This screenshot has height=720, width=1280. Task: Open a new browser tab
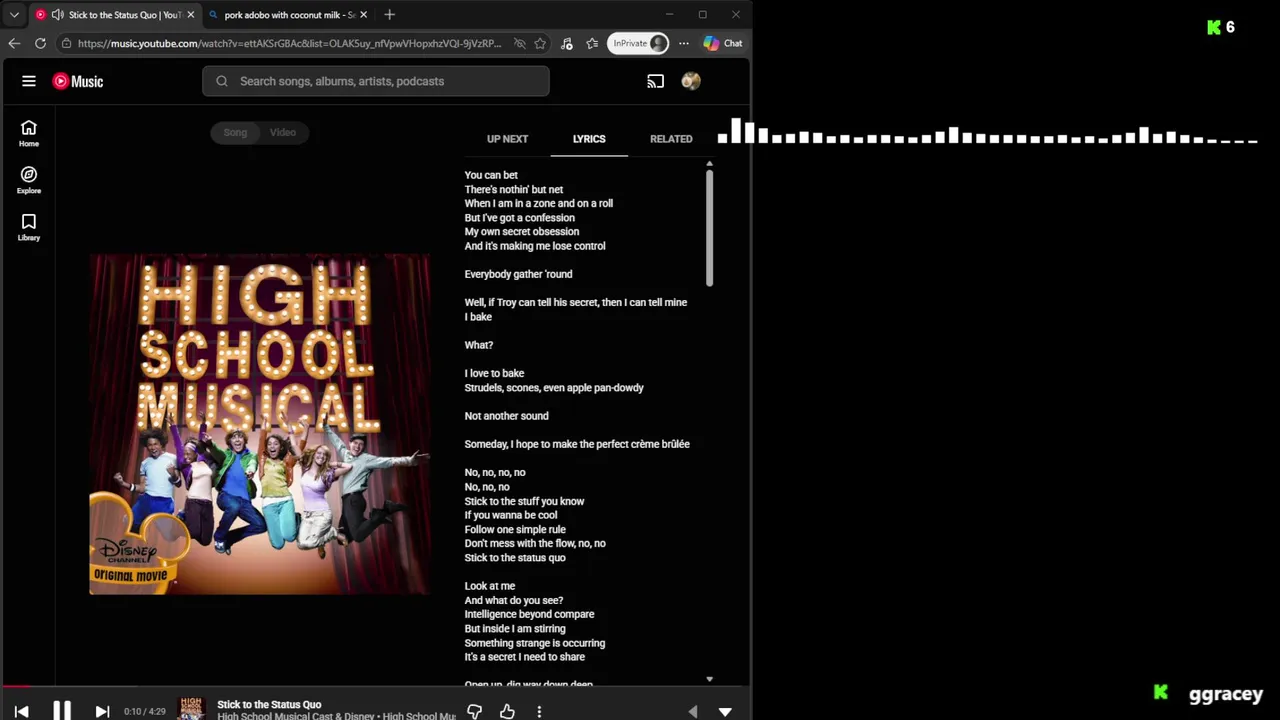389,15
